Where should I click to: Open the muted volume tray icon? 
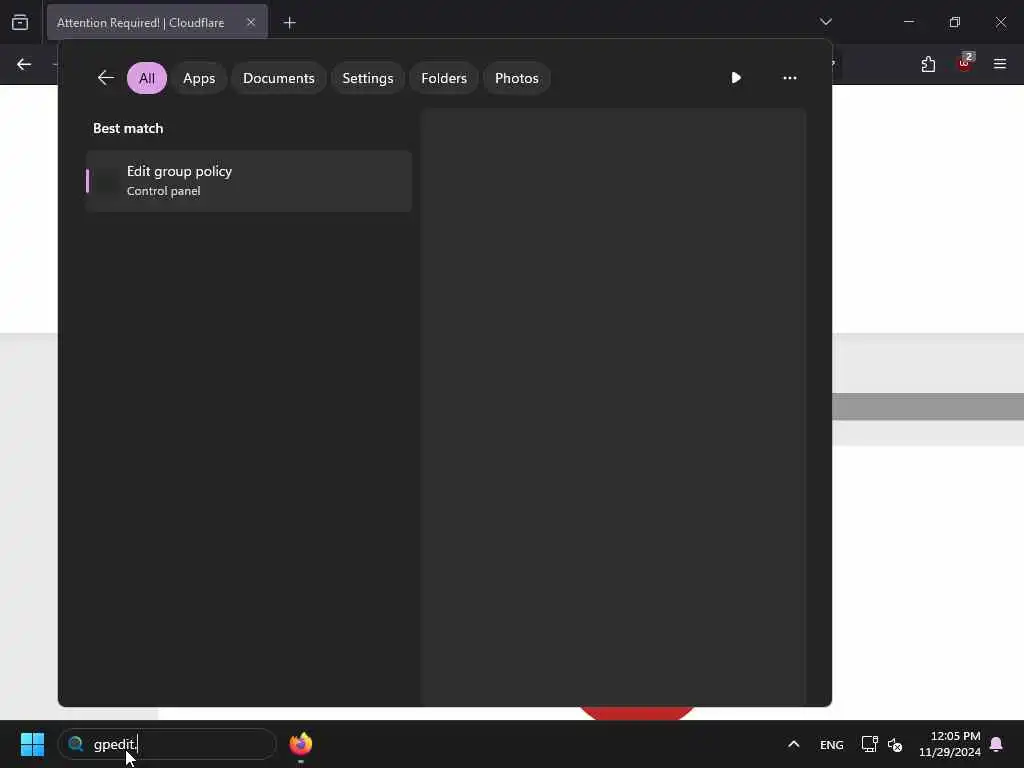pos(895,744)
